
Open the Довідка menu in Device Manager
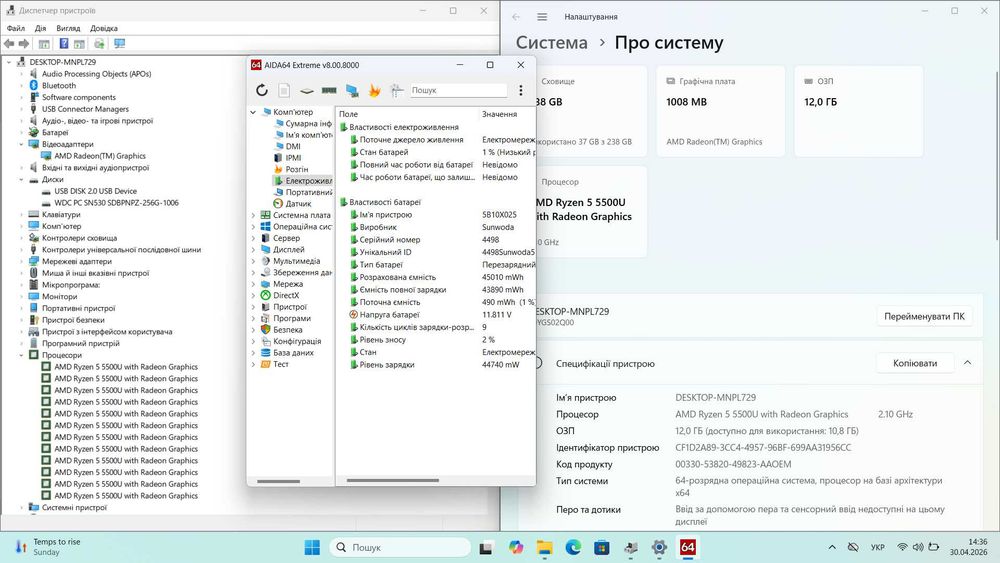coord(104,28)
